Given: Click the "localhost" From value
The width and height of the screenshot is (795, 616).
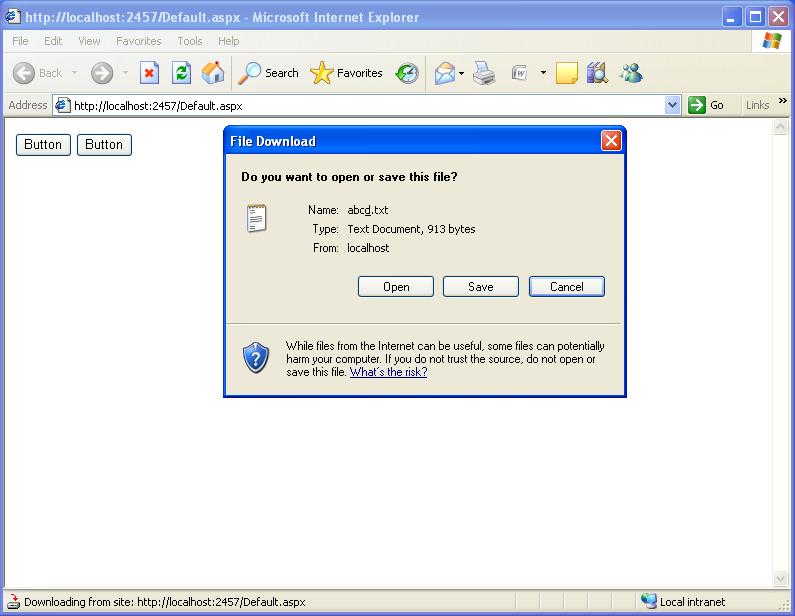Looking at the screenshot, I should 368,248.
